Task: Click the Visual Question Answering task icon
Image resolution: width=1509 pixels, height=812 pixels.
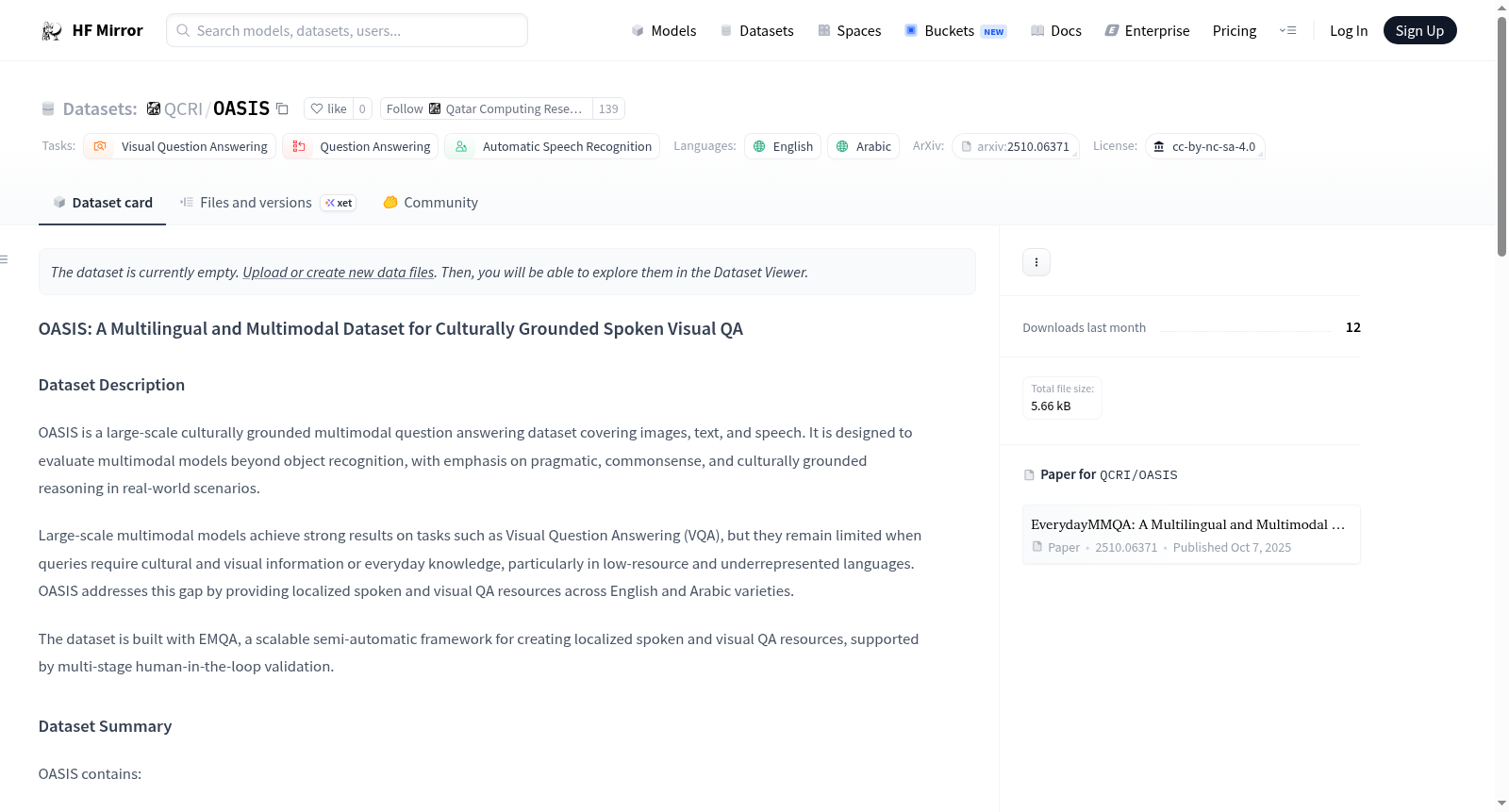Action: 100,146
